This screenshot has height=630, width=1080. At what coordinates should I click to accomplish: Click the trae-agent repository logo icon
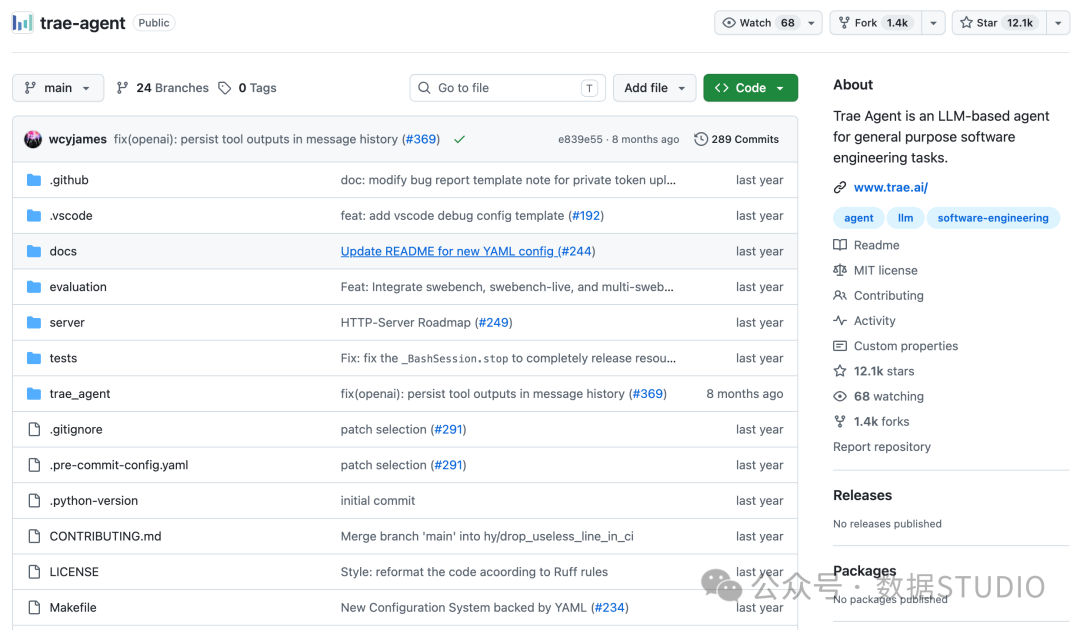pos(23,23)
